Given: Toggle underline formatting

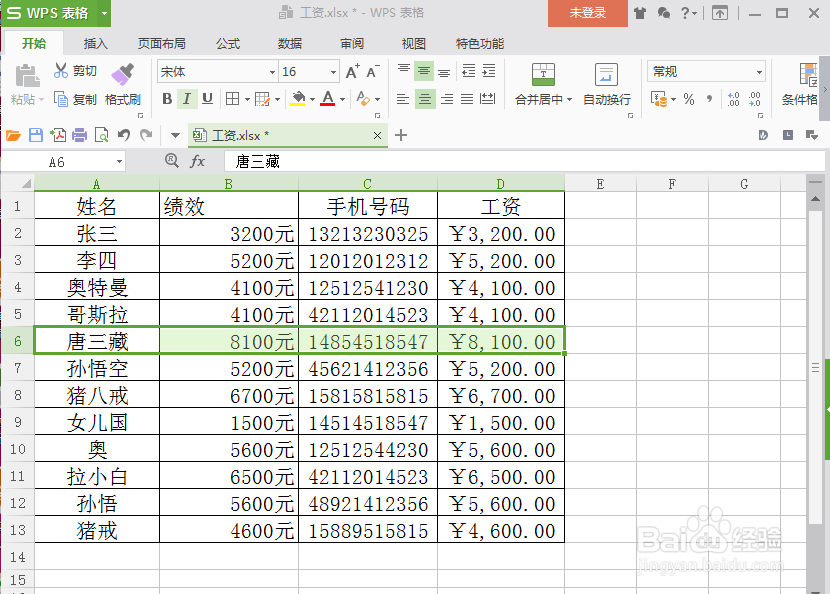Looking at the screenshot, I should click(206, 98).
